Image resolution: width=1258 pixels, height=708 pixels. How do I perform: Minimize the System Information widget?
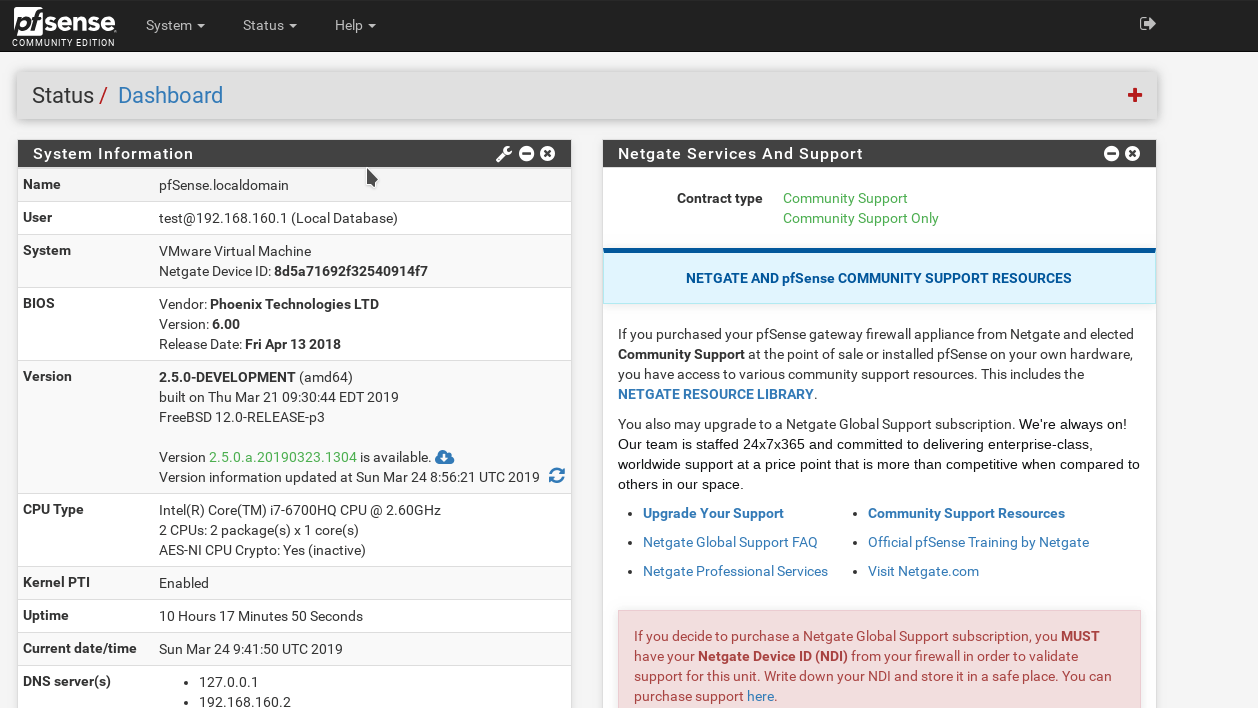[x=526, y=153]
